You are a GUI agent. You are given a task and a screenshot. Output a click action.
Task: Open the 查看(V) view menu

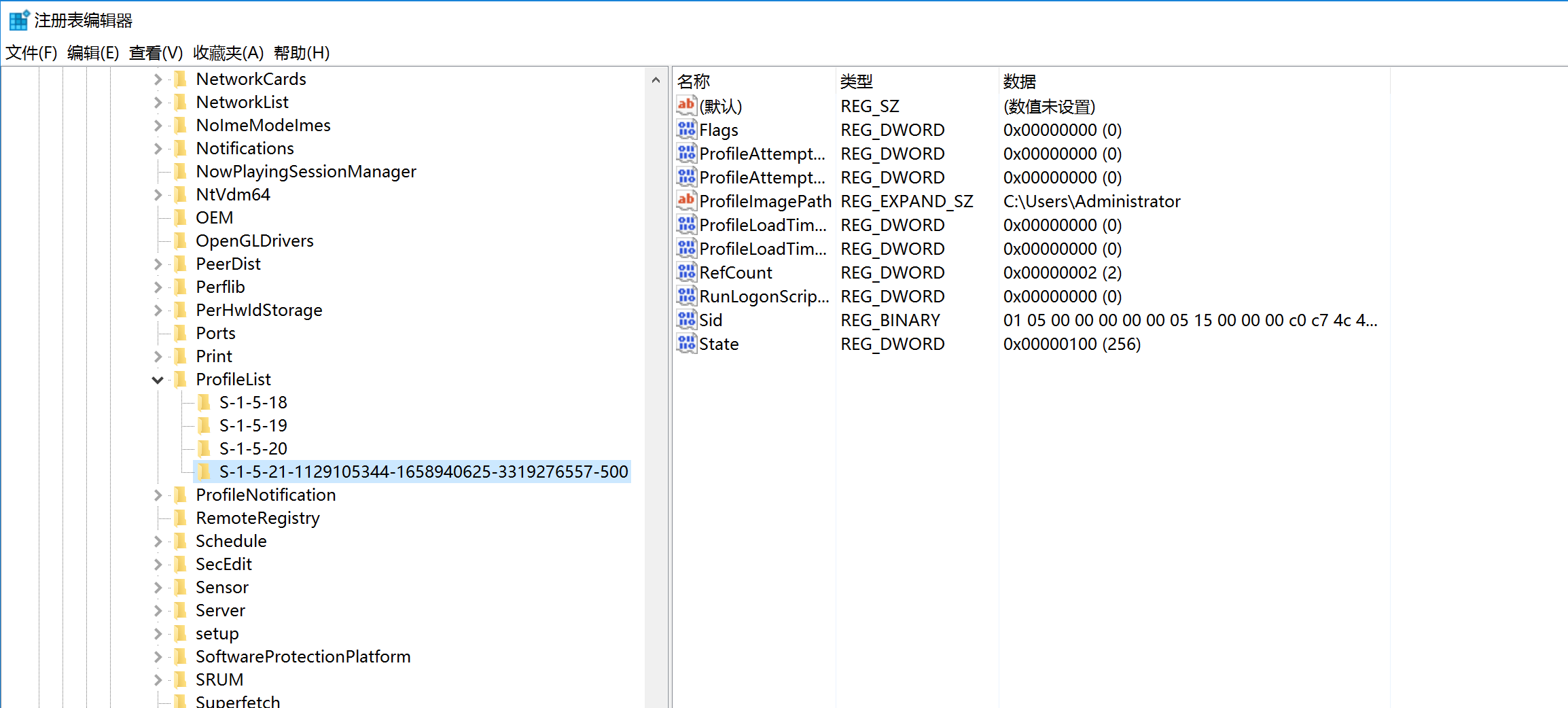pos(156,53)
